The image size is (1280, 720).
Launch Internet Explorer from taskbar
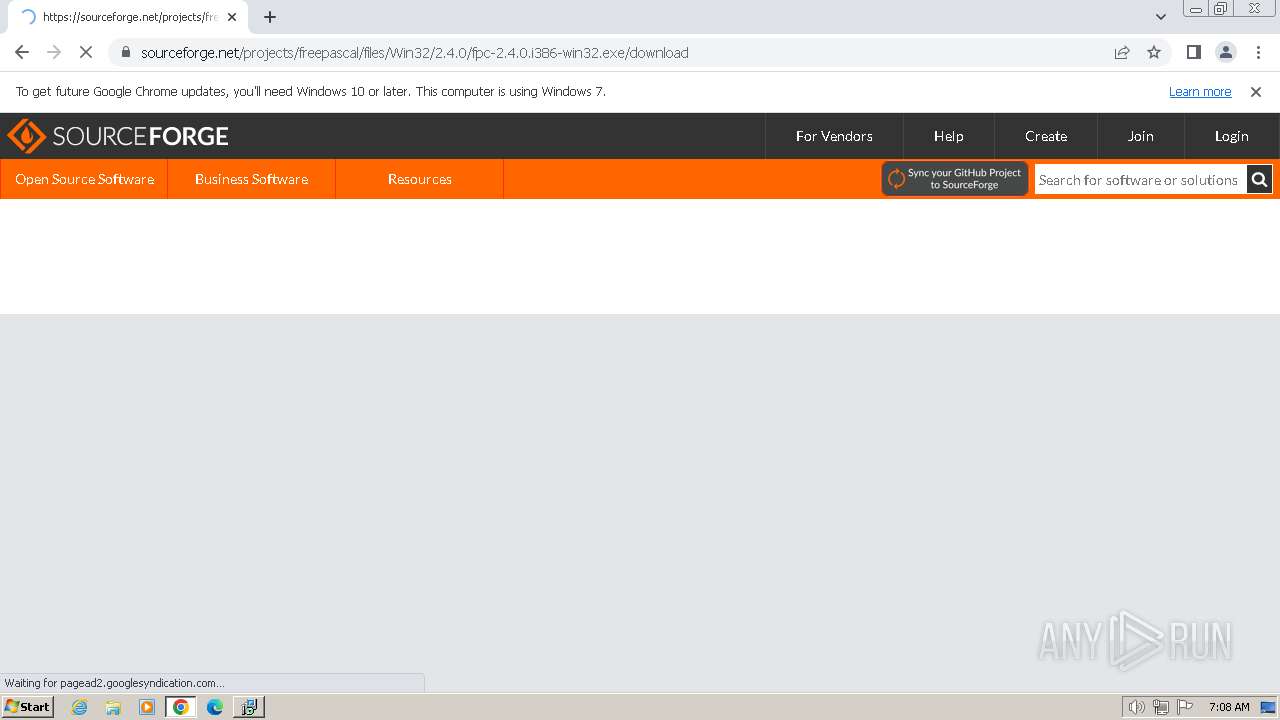80,707
